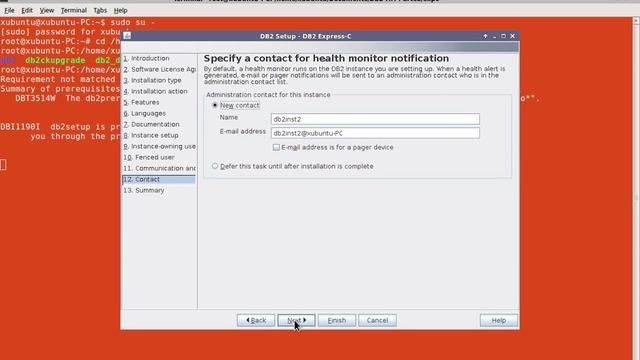Click the Java icon in DB2 Setup title bar
The image size is (640, 360).
pyautogui.click(x=127, y=36)
